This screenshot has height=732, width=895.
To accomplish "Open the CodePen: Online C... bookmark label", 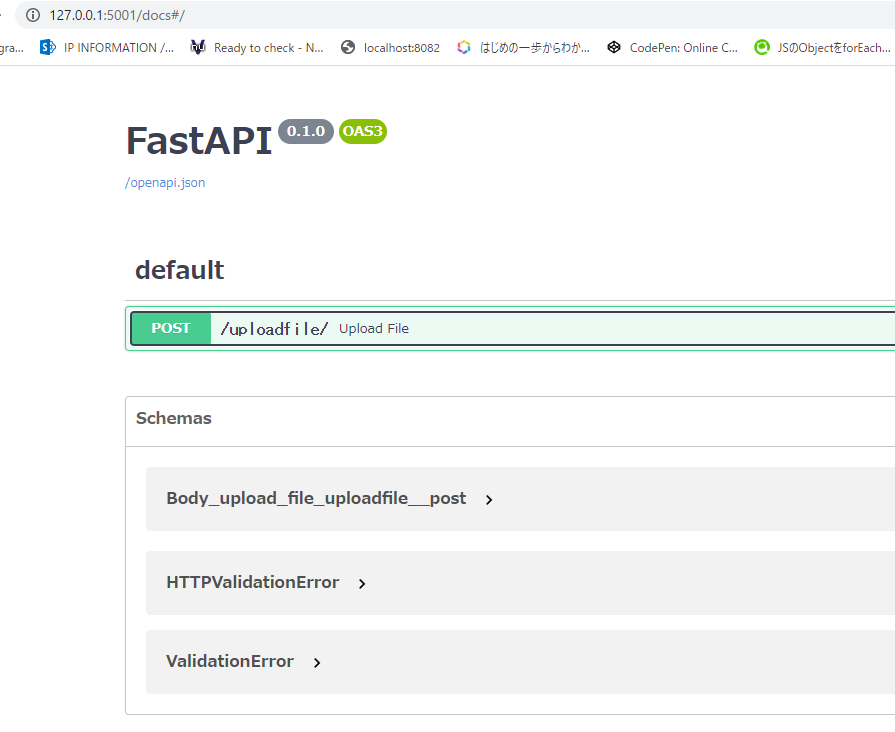I will point(684,48).
